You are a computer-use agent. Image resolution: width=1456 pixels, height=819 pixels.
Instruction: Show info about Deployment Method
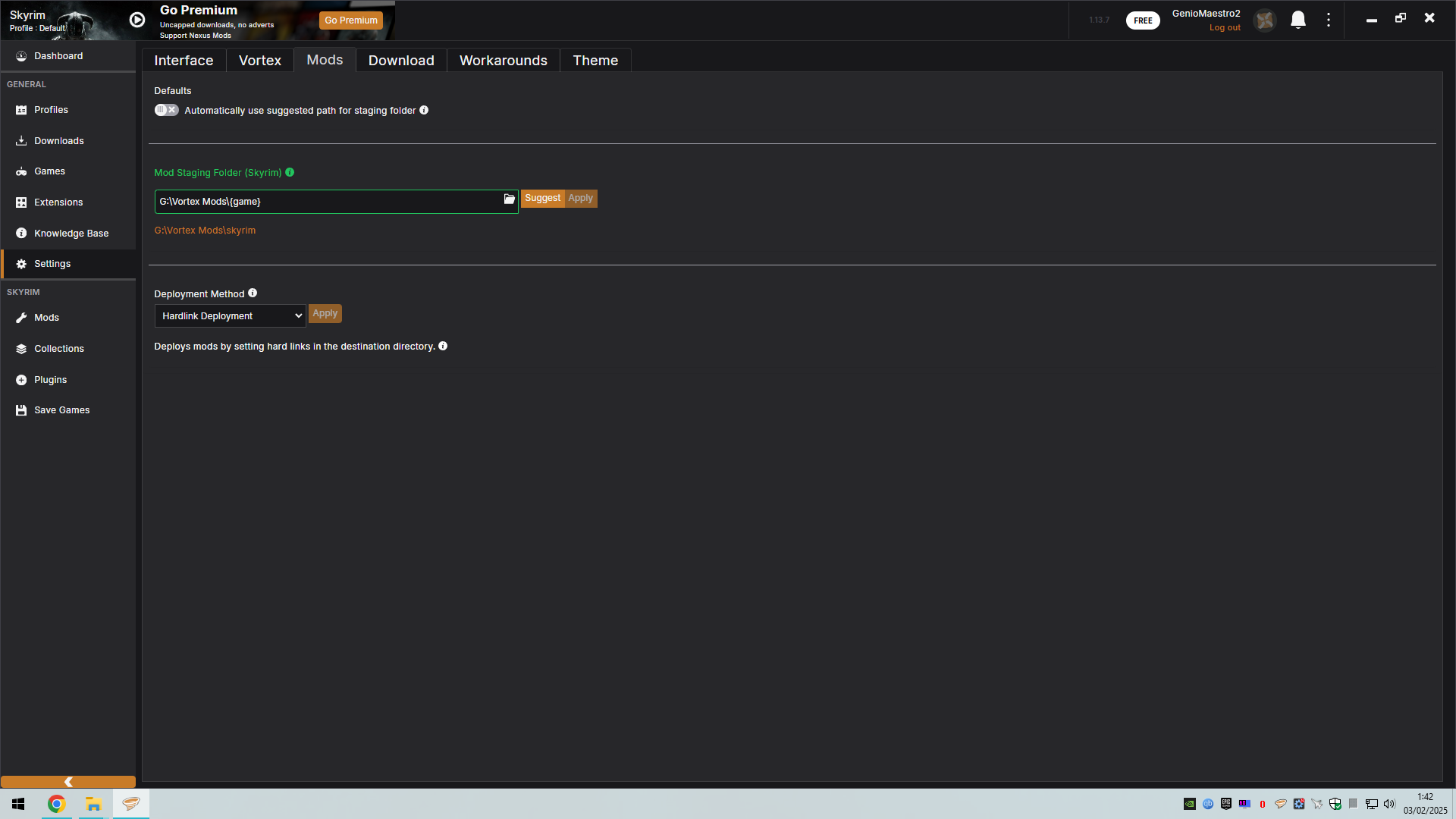click(x=253, y=293)
